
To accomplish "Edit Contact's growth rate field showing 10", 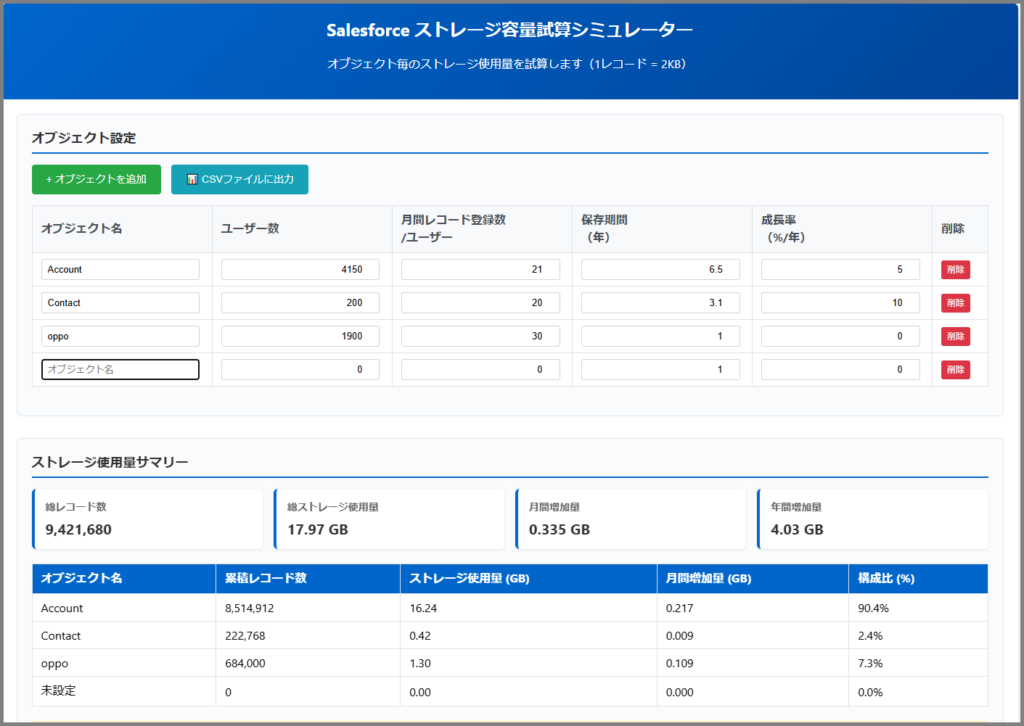I will tap(840, 303).
